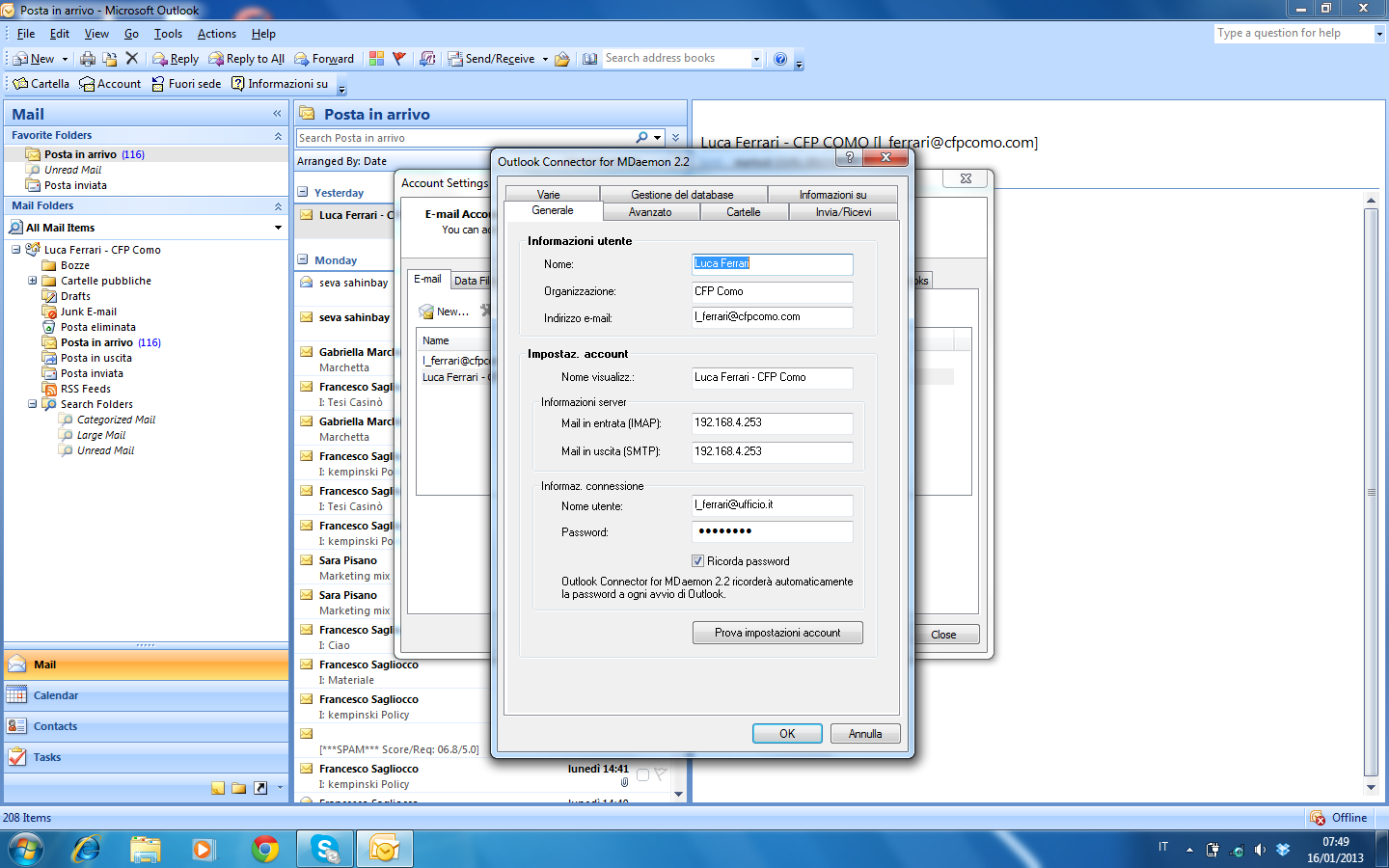Click the Dropbox tray icon
The height and width of the screenshot is (868, 1389).
click(x=1283, y=850)
